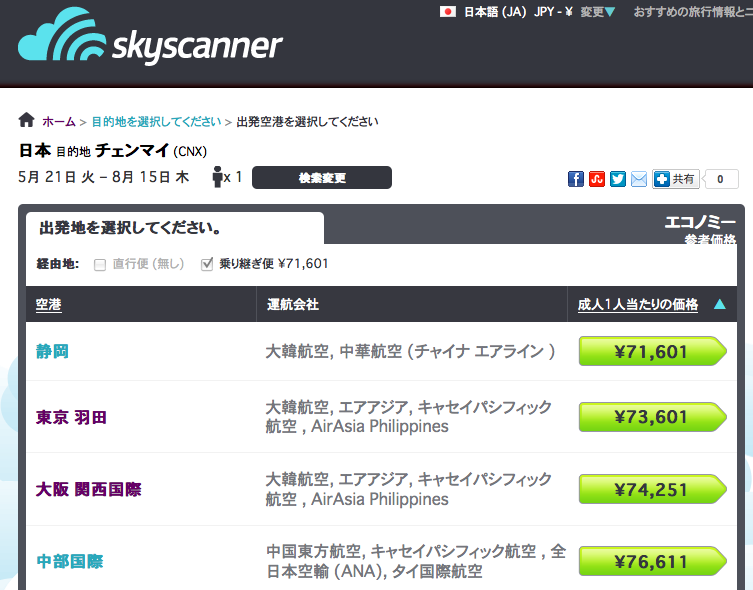The width and height of the screenshot is (753, 590).
Task: Click the ¥73,601 price button
Action: point(652,417)
